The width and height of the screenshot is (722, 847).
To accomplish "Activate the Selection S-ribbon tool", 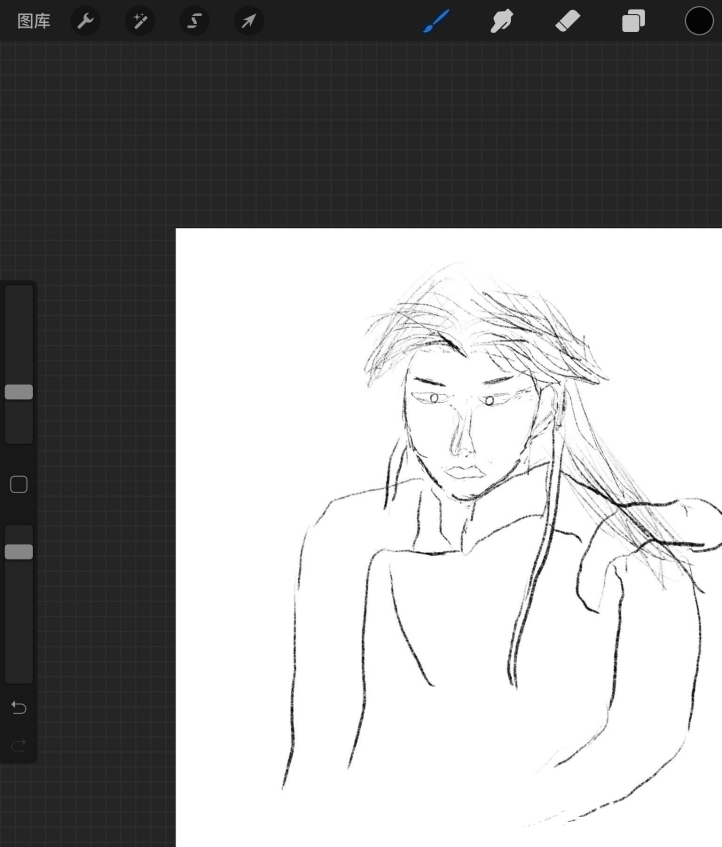I will click(194, 21).
